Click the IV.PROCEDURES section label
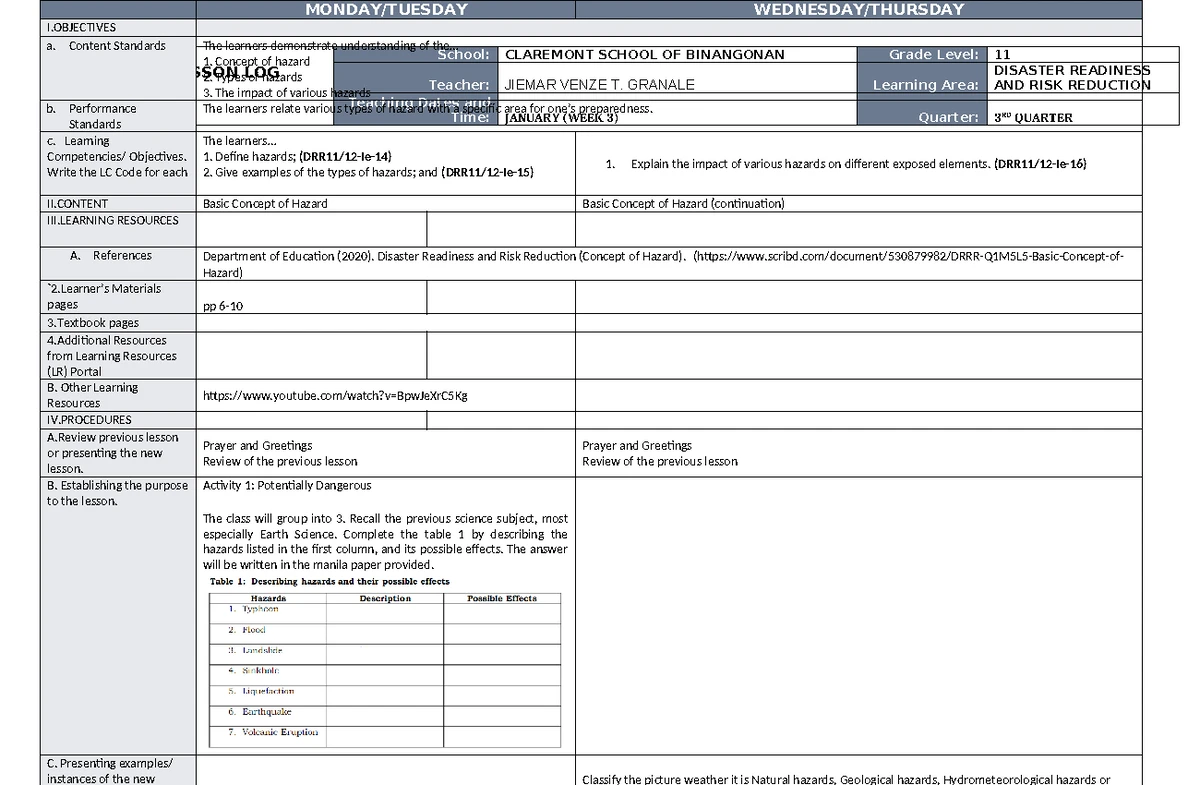This screenshot has height=785, width=1200. point(89,420)
